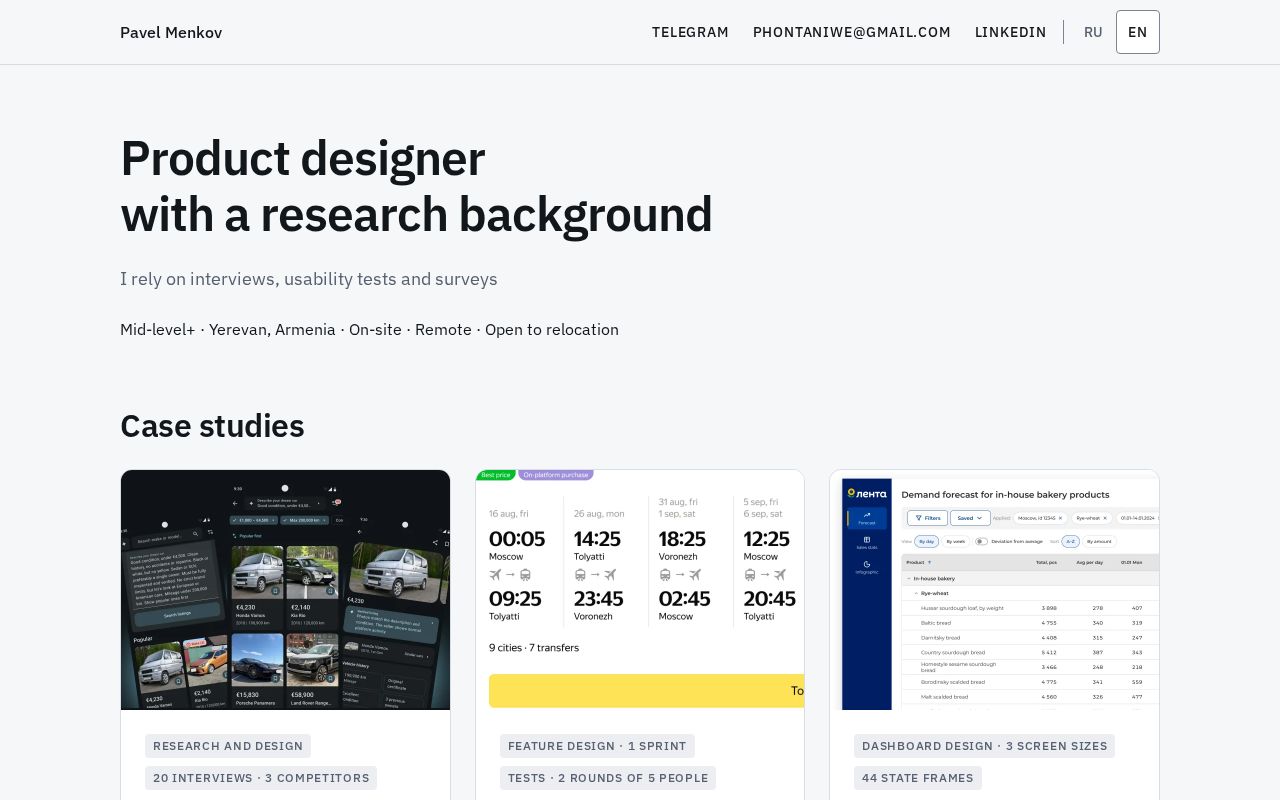This screenshot has width=1280, height=800.
Task: Switch language to RU
Action: tap(1093, 32)
